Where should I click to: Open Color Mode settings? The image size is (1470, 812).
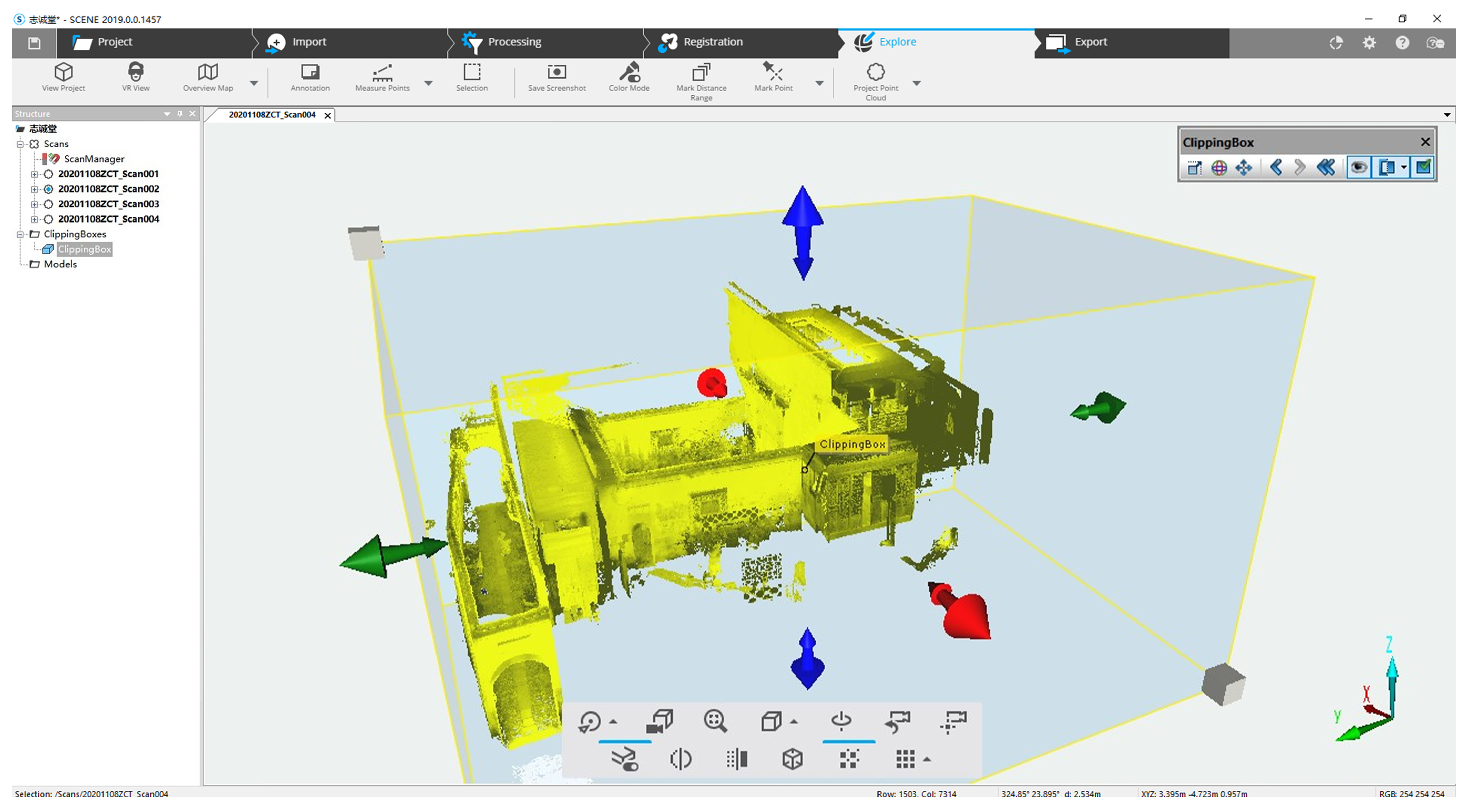click(x=629, y=77)
